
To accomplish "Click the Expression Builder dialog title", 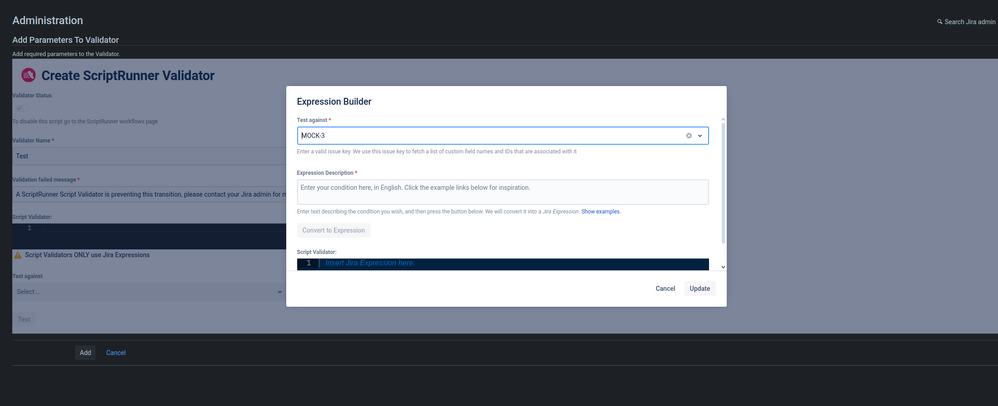I will 334,102.
